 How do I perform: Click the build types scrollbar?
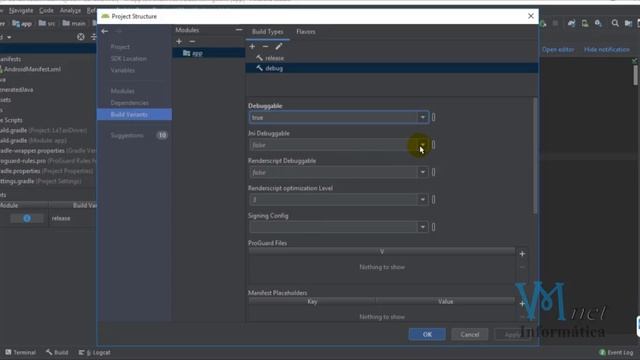(x=535, y=155)
